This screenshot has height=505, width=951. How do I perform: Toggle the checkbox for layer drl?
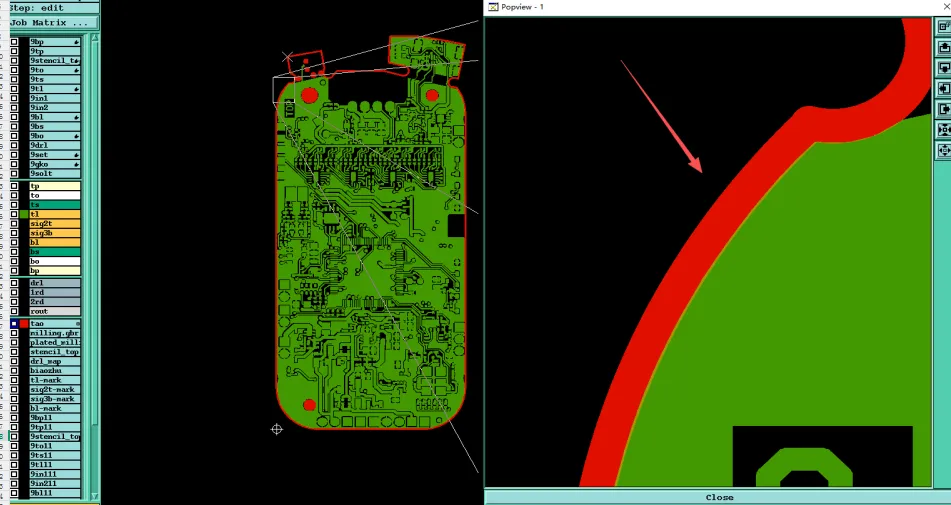(x=14, y=283)
